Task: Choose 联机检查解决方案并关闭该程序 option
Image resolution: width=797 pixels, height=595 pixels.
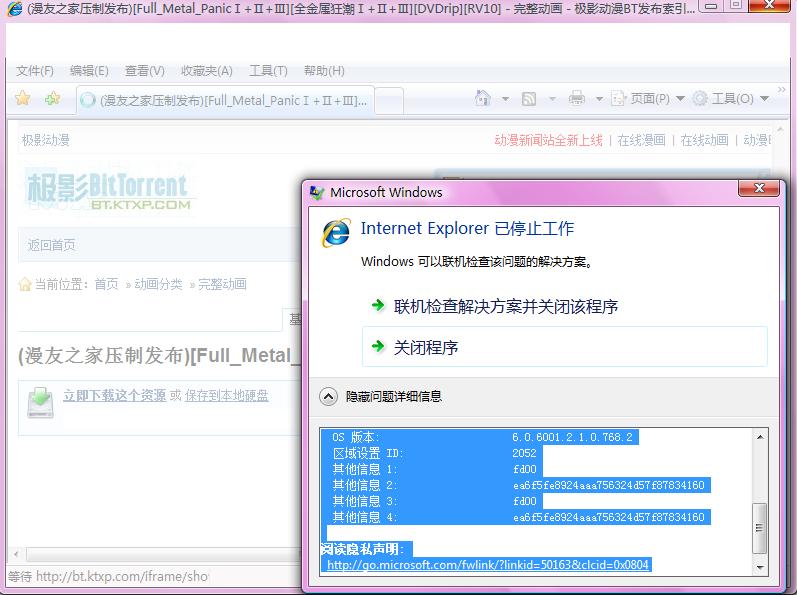Action: 505,306
